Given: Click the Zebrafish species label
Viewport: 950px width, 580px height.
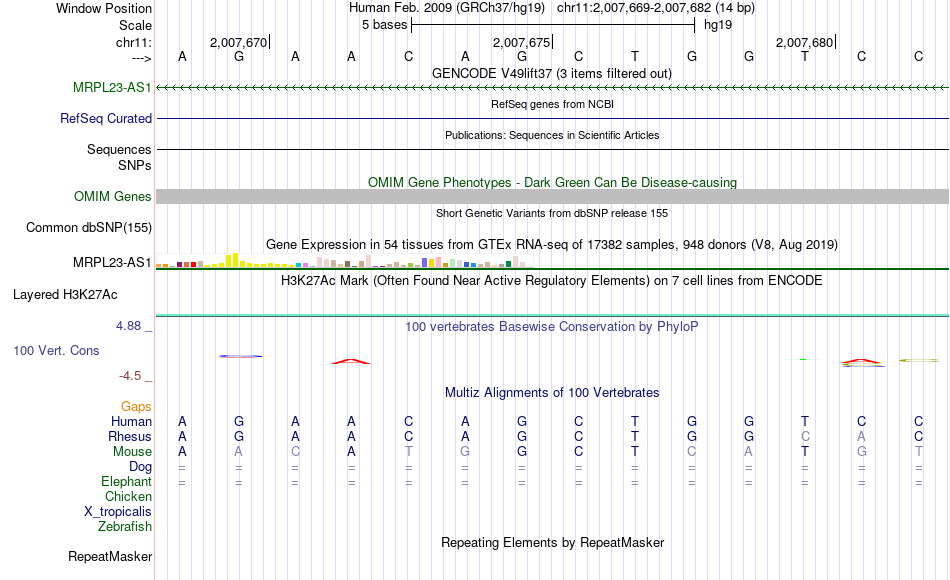Looking at the screenshot, I should point(125,527).
